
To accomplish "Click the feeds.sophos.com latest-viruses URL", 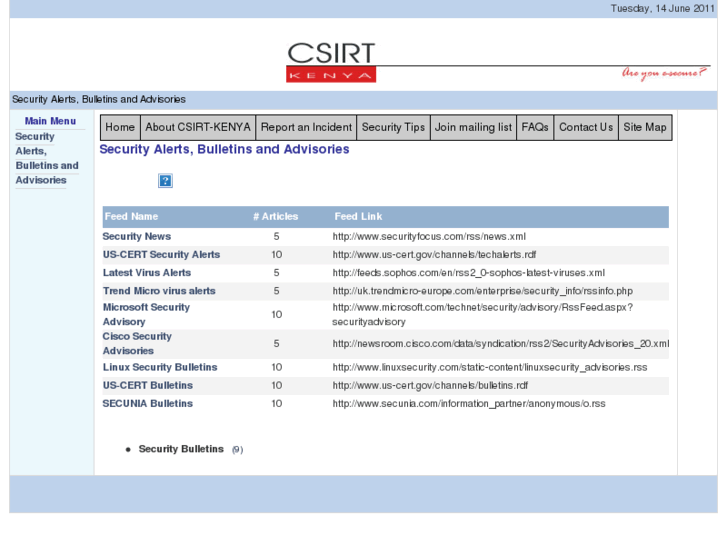I will 468,273.
